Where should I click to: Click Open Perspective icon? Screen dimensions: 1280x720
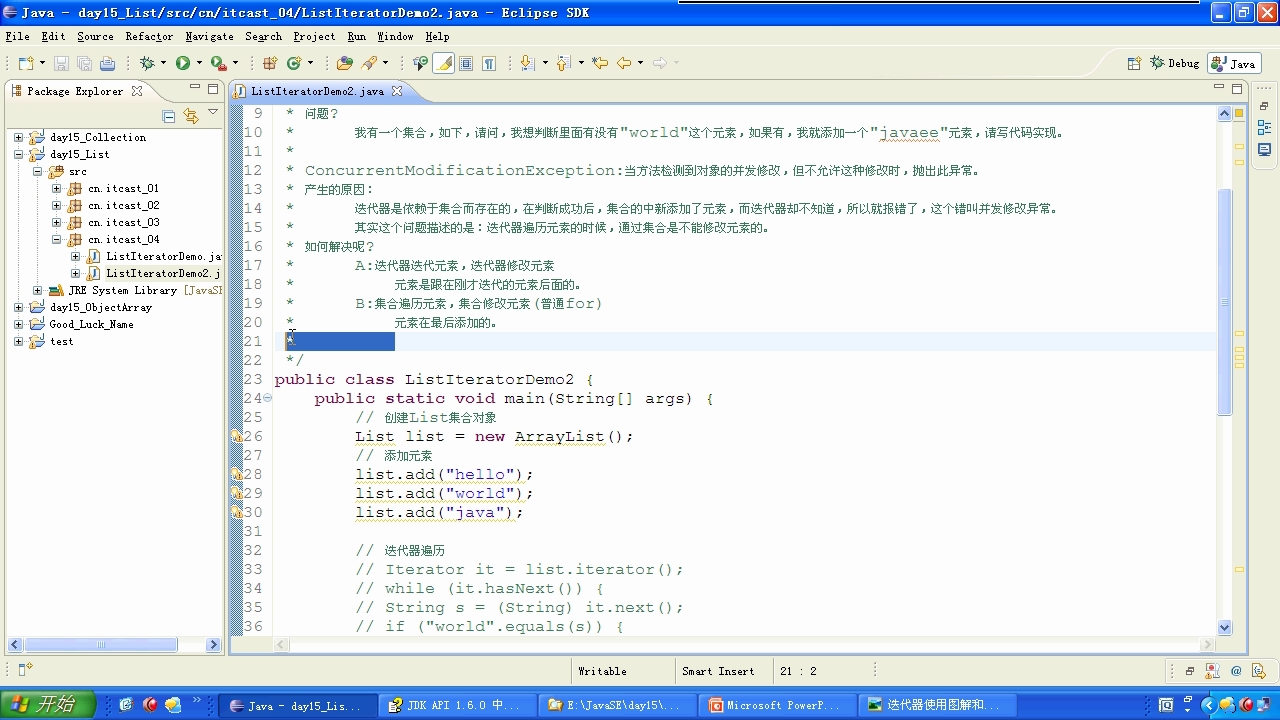pyautogui.click(x=1134, y=63)
